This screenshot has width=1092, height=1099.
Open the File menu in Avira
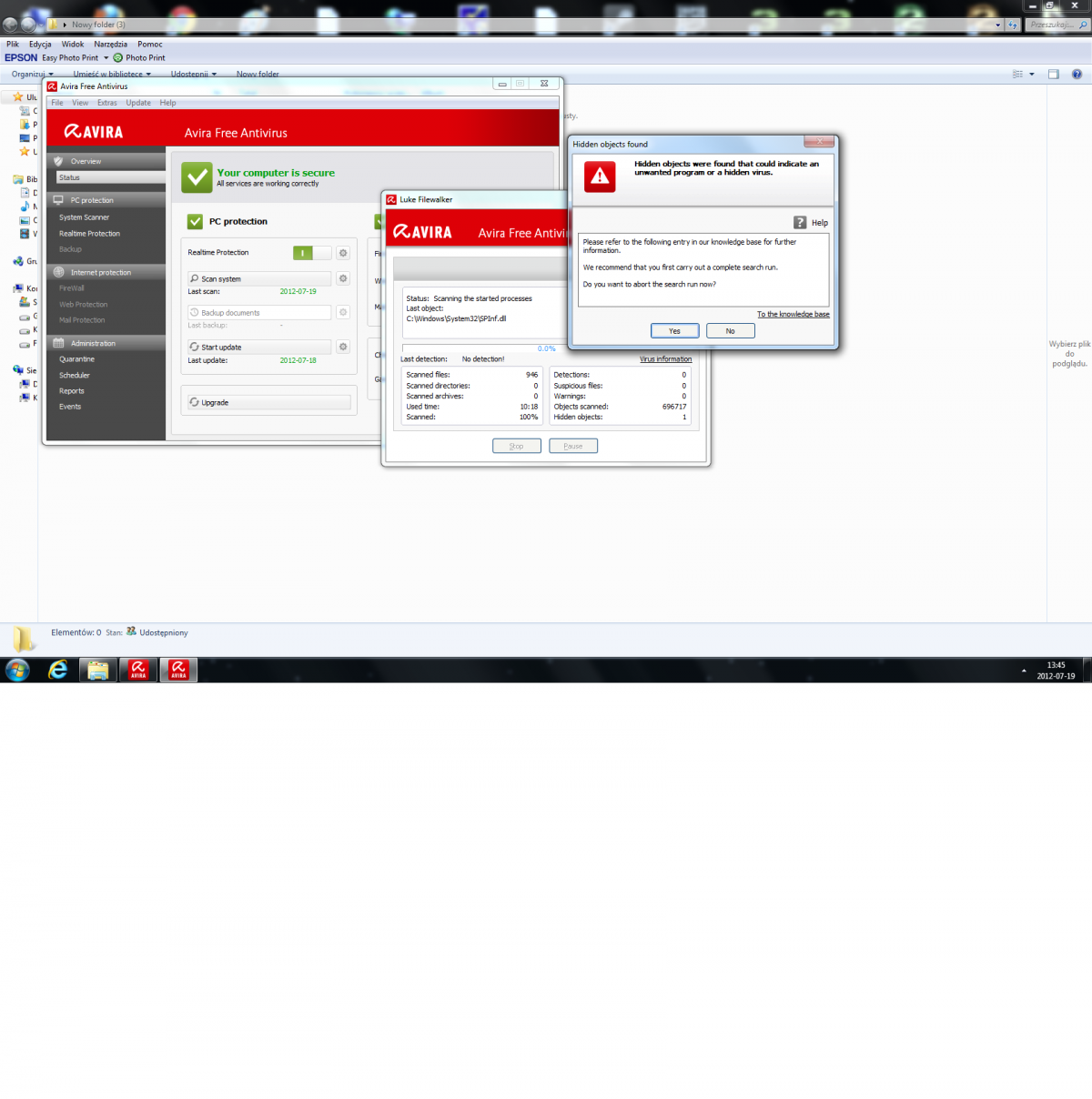pos(57,103)
